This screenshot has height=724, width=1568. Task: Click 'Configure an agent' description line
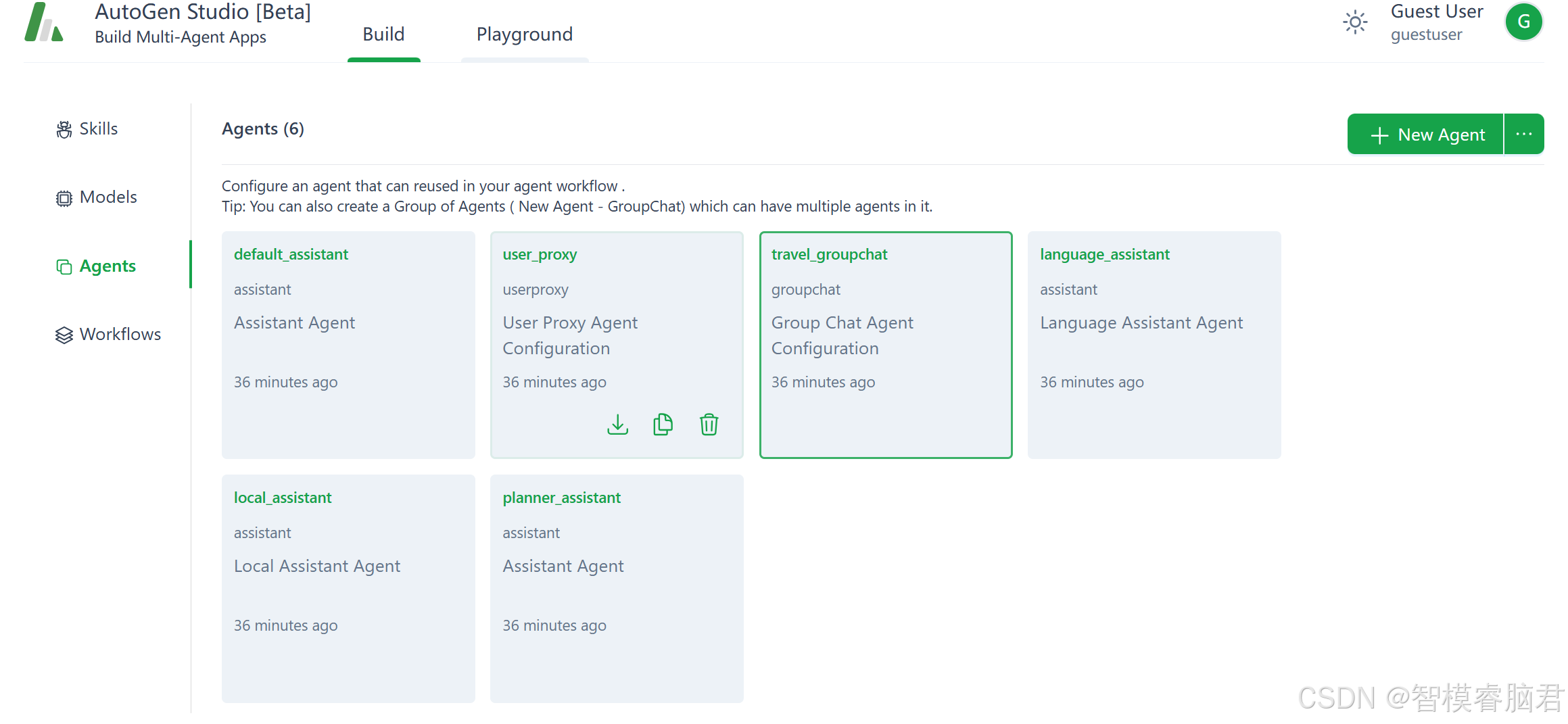[423, 187]
